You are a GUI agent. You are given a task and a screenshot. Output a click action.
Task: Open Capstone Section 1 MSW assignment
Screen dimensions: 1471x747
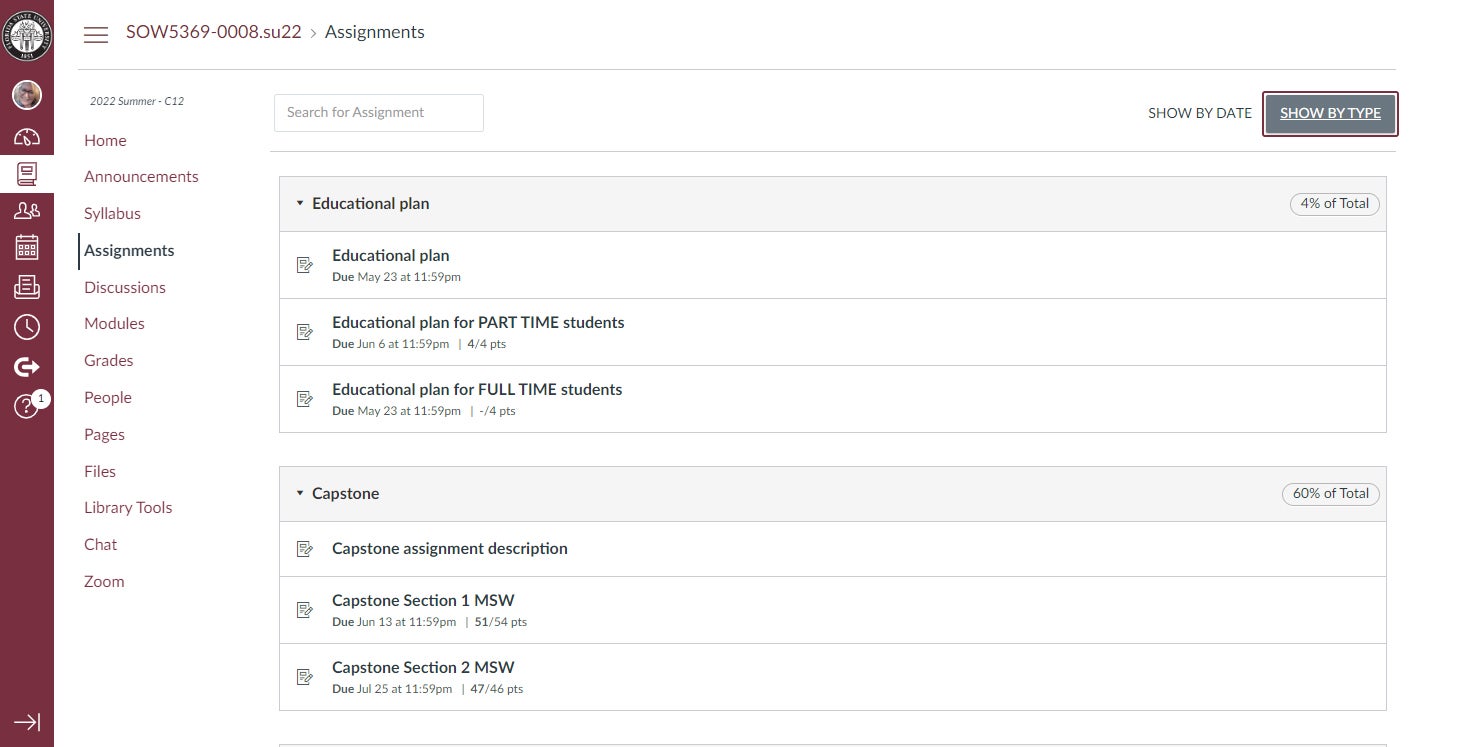pyautogui.click(x=423, y=600)
